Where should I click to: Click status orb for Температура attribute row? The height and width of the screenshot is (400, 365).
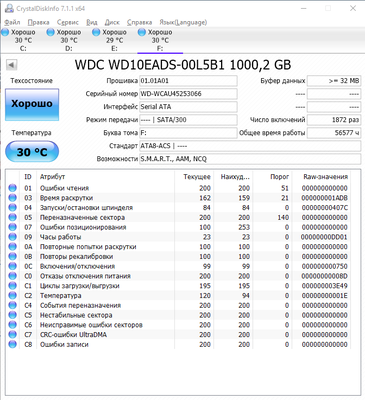point(12,296)
